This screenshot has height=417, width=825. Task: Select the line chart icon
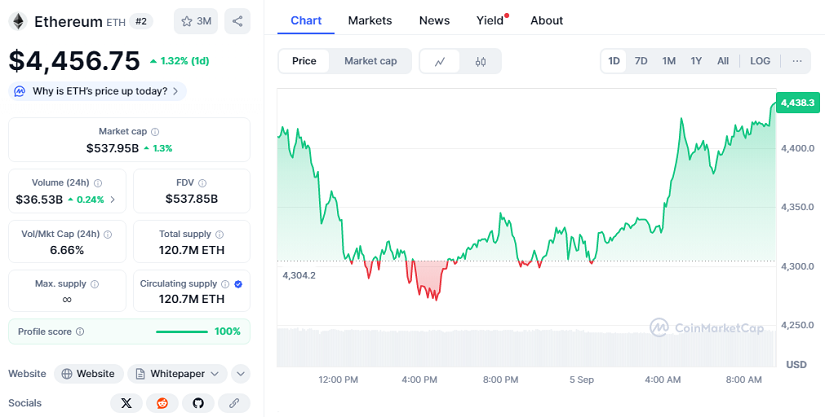tap(440, 62)
